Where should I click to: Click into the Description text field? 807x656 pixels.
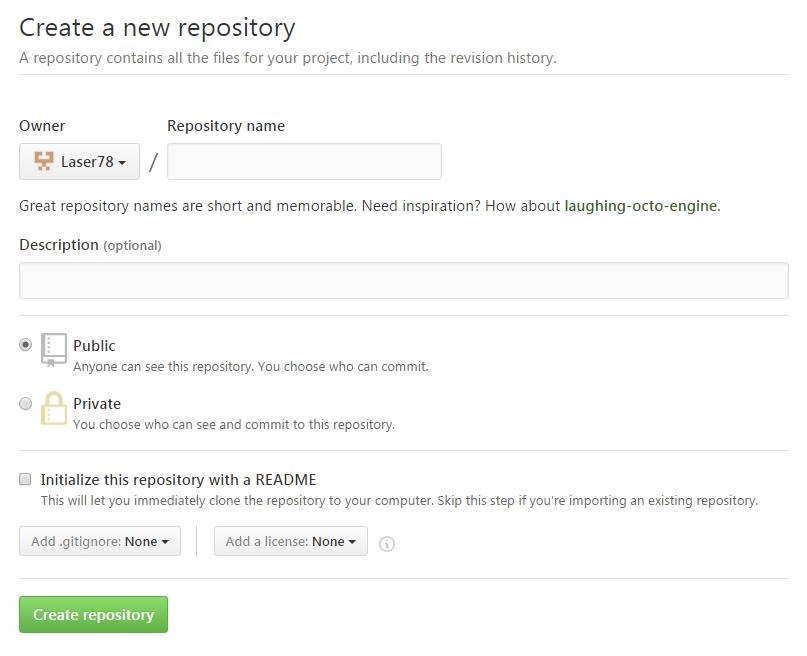coord(404,280)
